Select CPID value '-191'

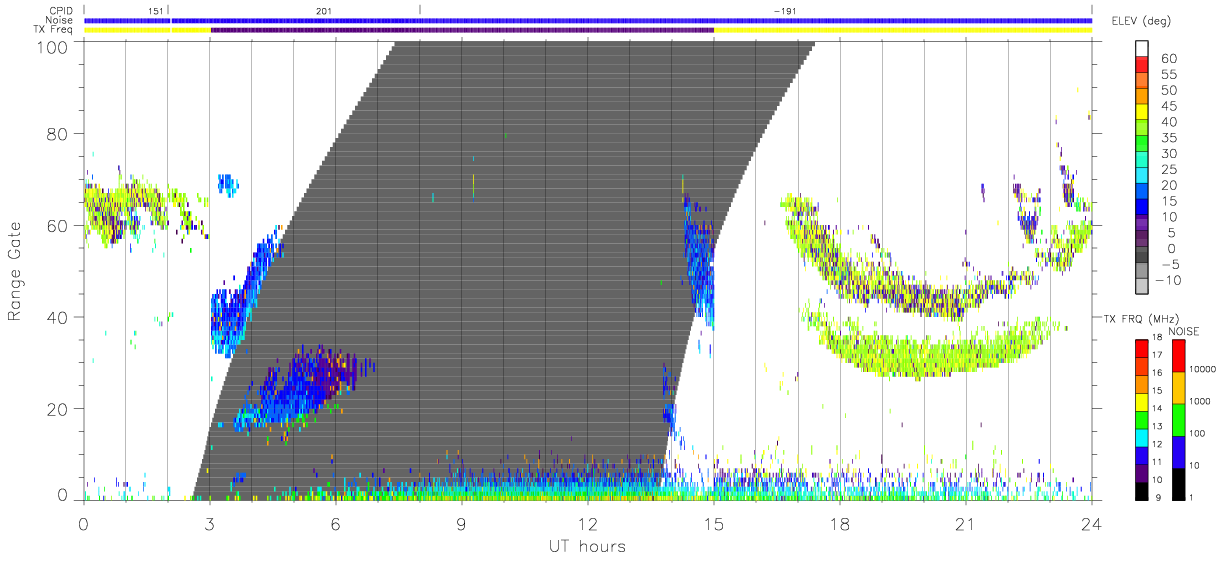[785, 11]
